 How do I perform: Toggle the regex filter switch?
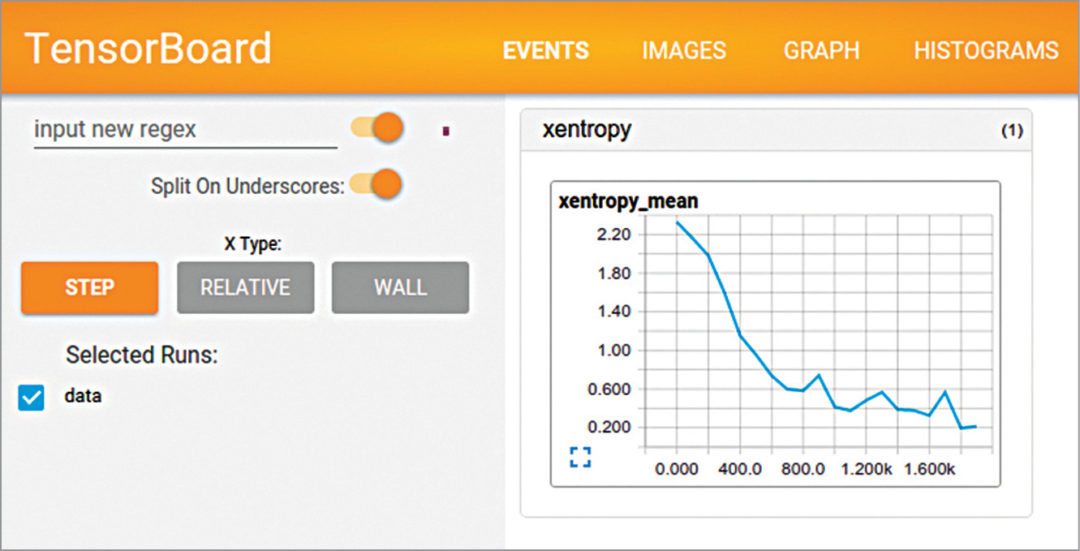tap(377, 129)
